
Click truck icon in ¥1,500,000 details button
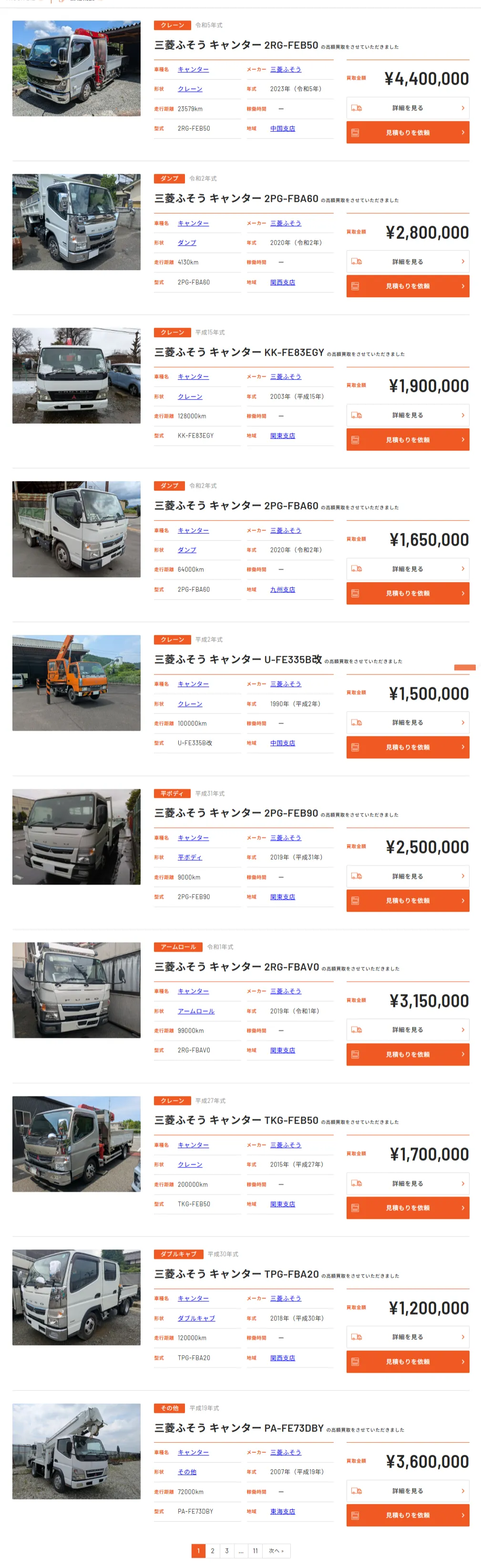[356, 723]
